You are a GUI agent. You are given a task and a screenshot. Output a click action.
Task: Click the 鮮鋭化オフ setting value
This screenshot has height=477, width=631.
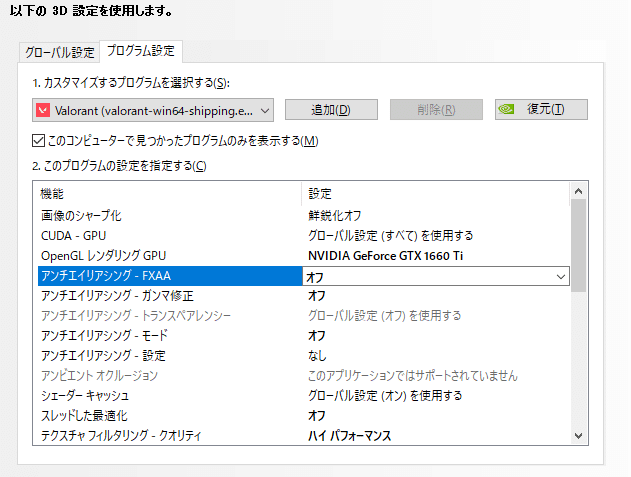pos(335,216)
